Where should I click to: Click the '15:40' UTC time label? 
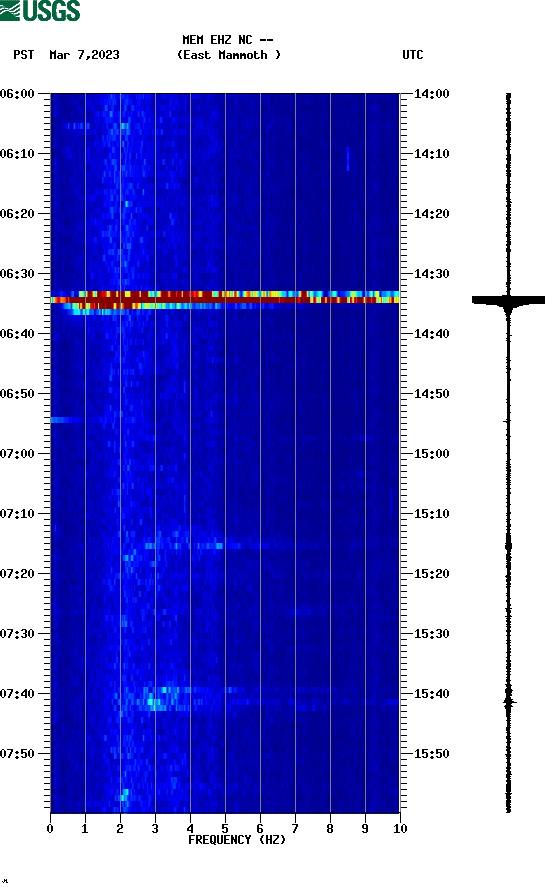point(431,694)
